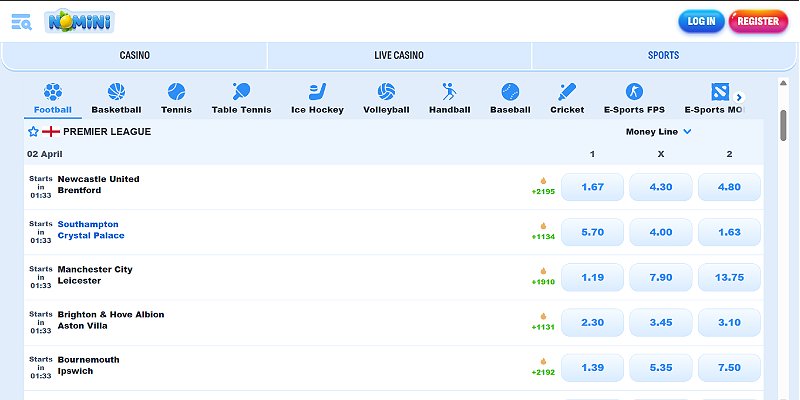Select draw odds 5.35 Bournemouth match
Viewport: 800px width, 400px height.
[x=661, y=368]
